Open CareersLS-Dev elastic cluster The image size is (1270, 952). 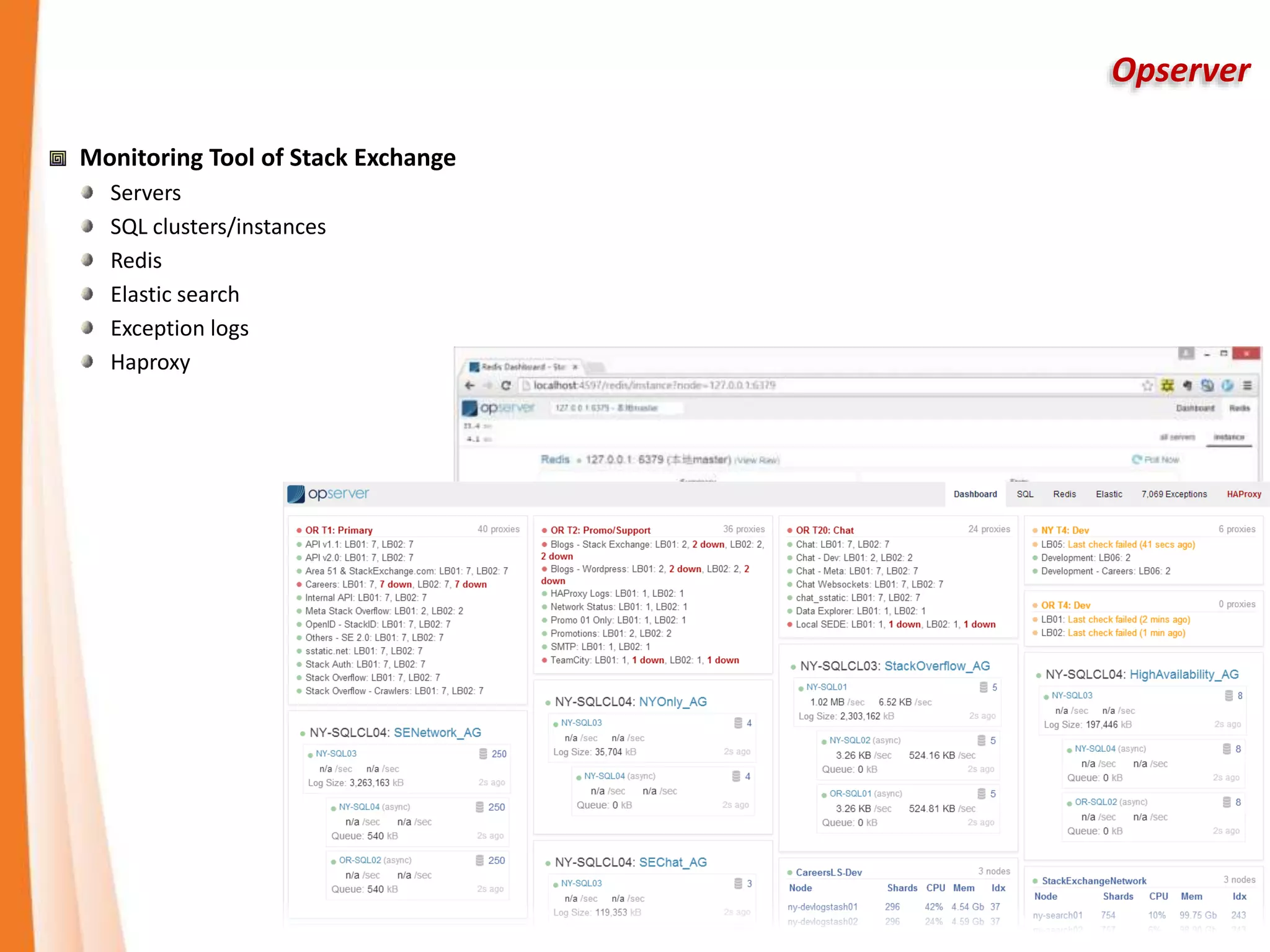828,873
